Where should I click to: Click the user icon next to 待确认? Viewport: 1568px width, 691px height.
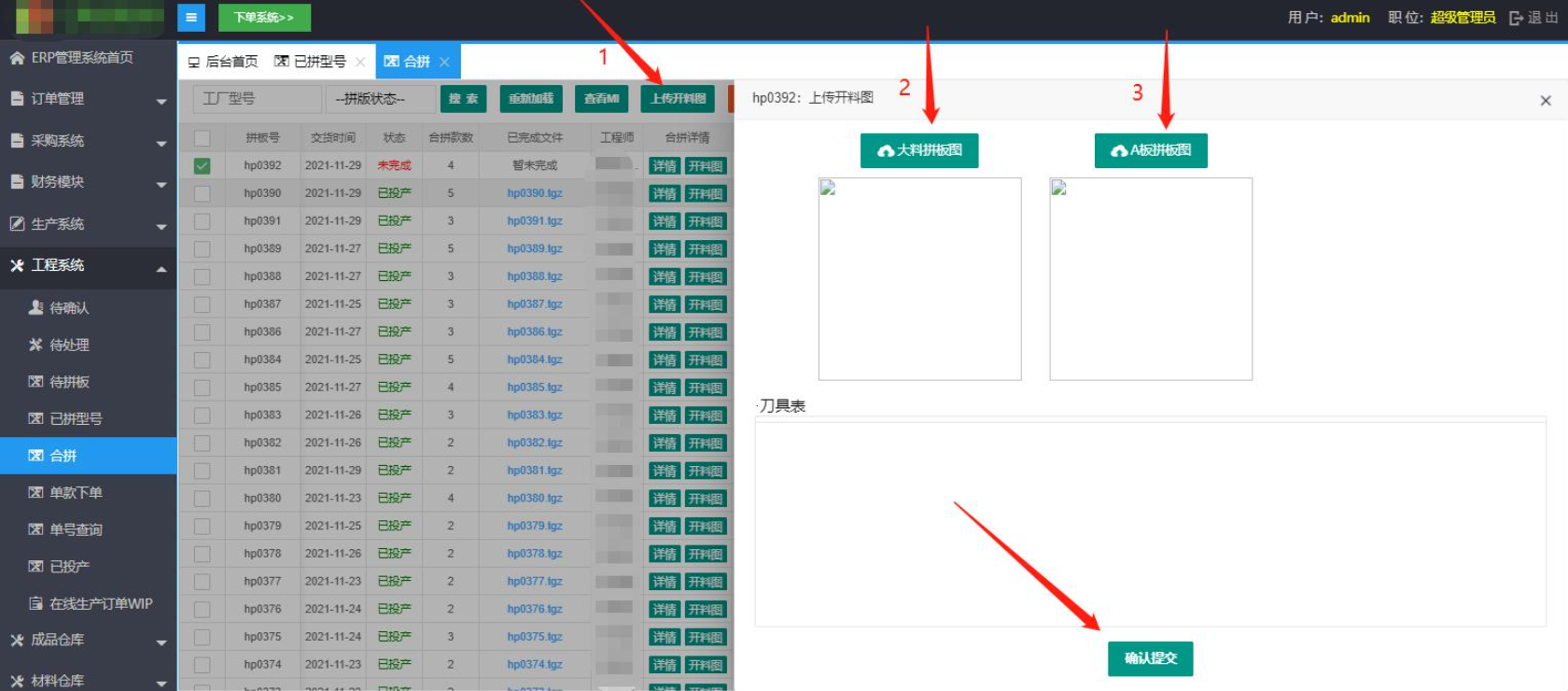click(35, 307)
